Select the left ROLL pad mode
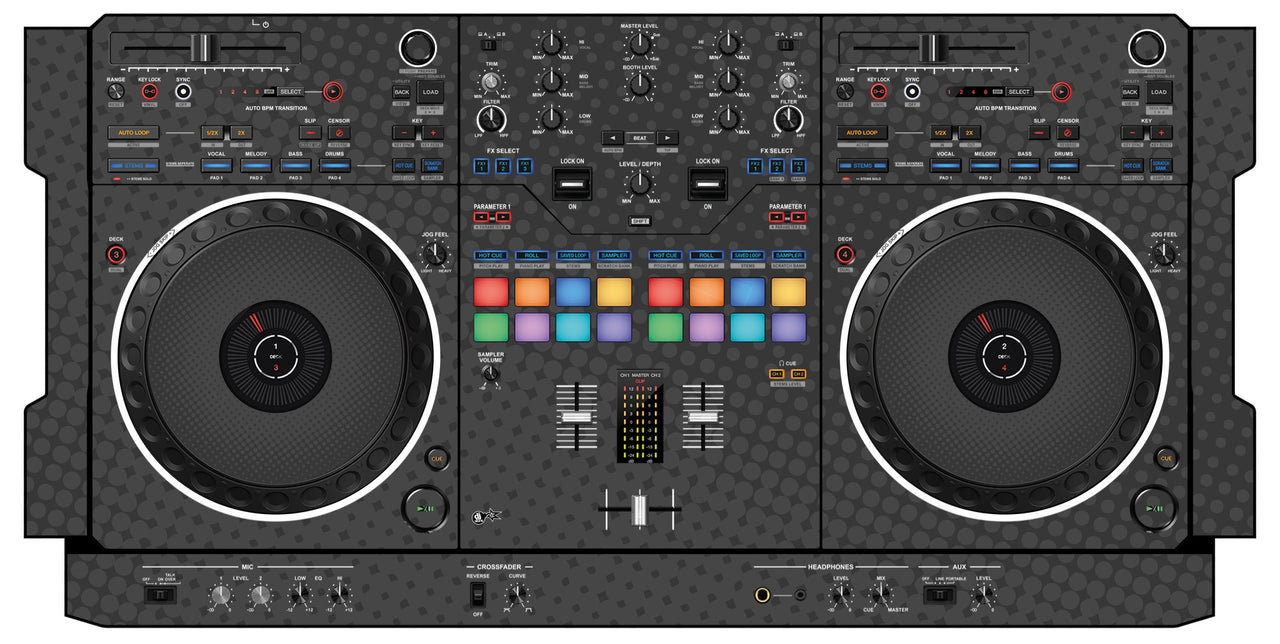 (531, 256)
